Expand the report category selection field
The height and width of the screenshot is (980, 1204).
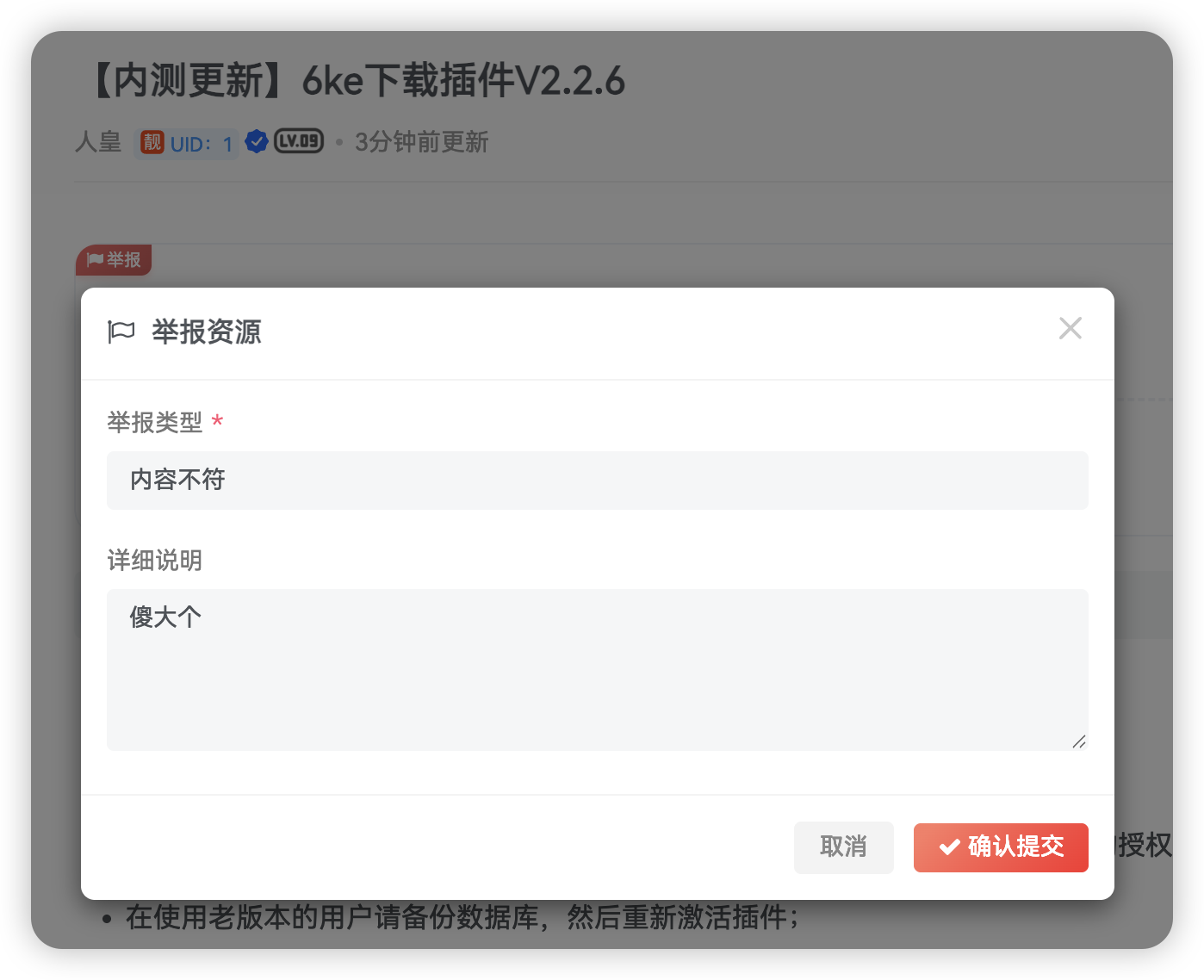tap(598, 480)
